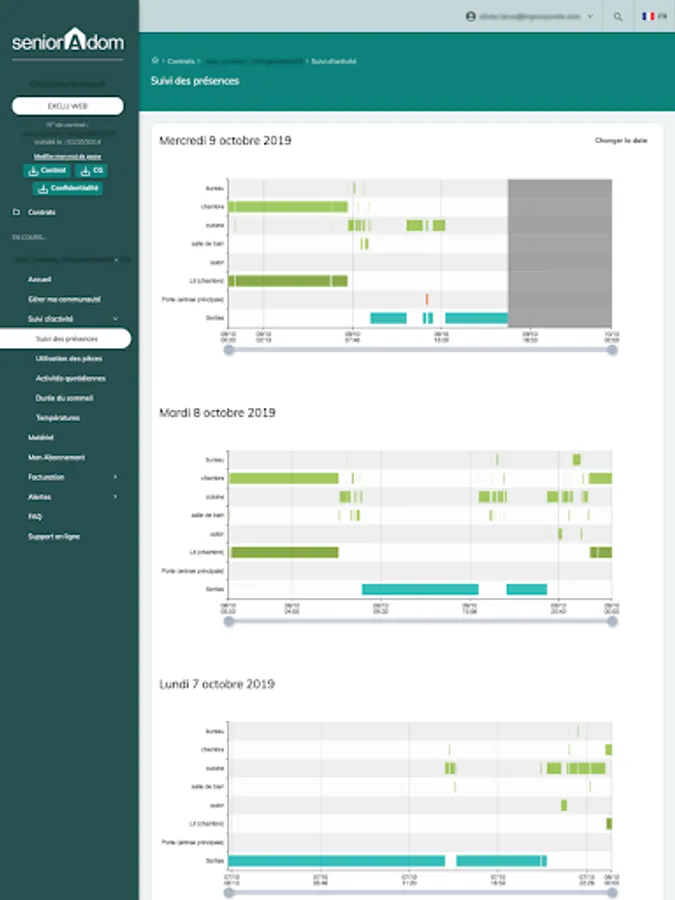Click the long chambre bar on 8 octobre
The width and height of the screenshot is (675, 900).
point(284,478)
